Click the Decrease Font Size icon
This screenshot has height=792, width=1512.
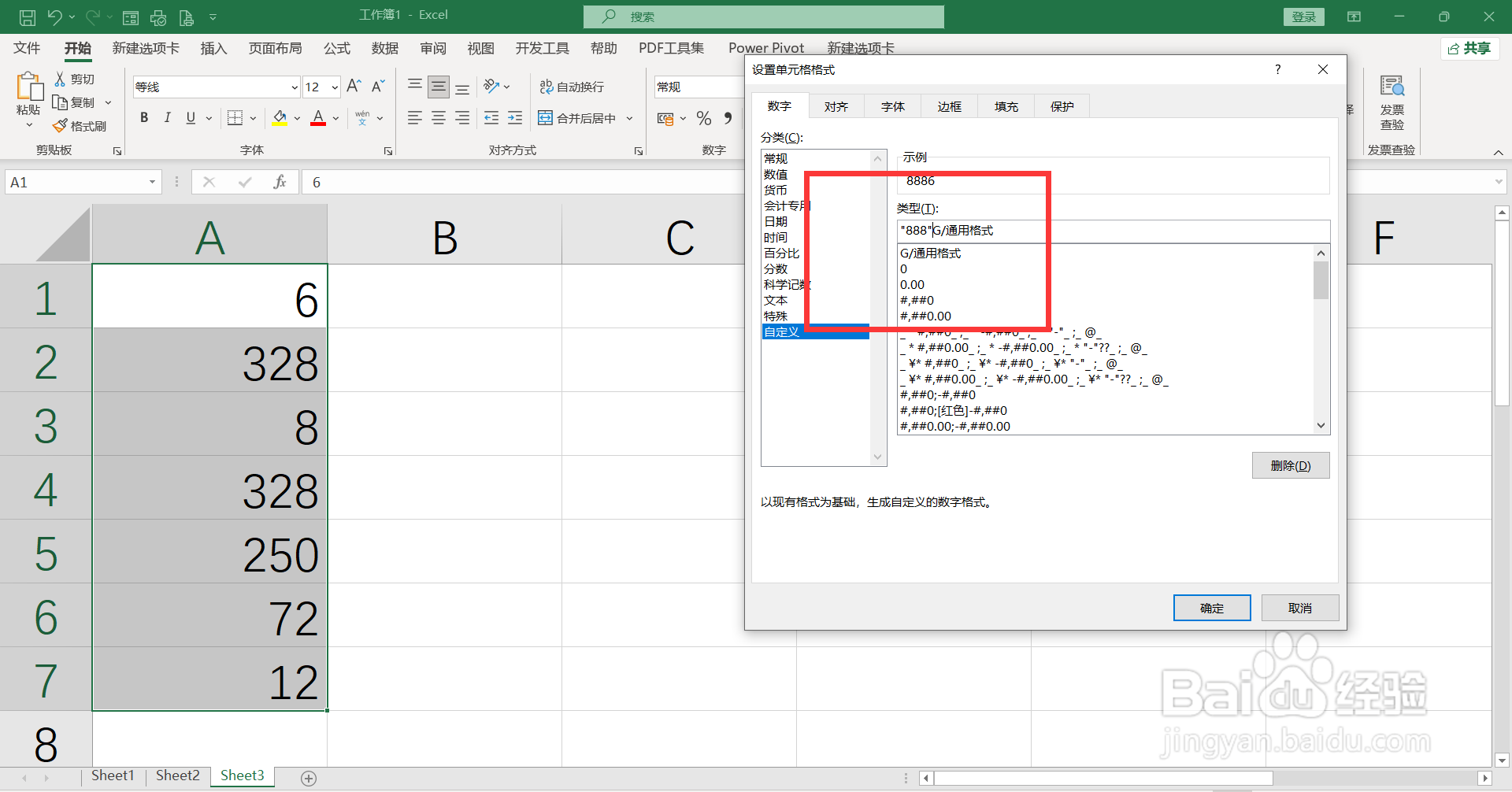click(x=378, y=86)
